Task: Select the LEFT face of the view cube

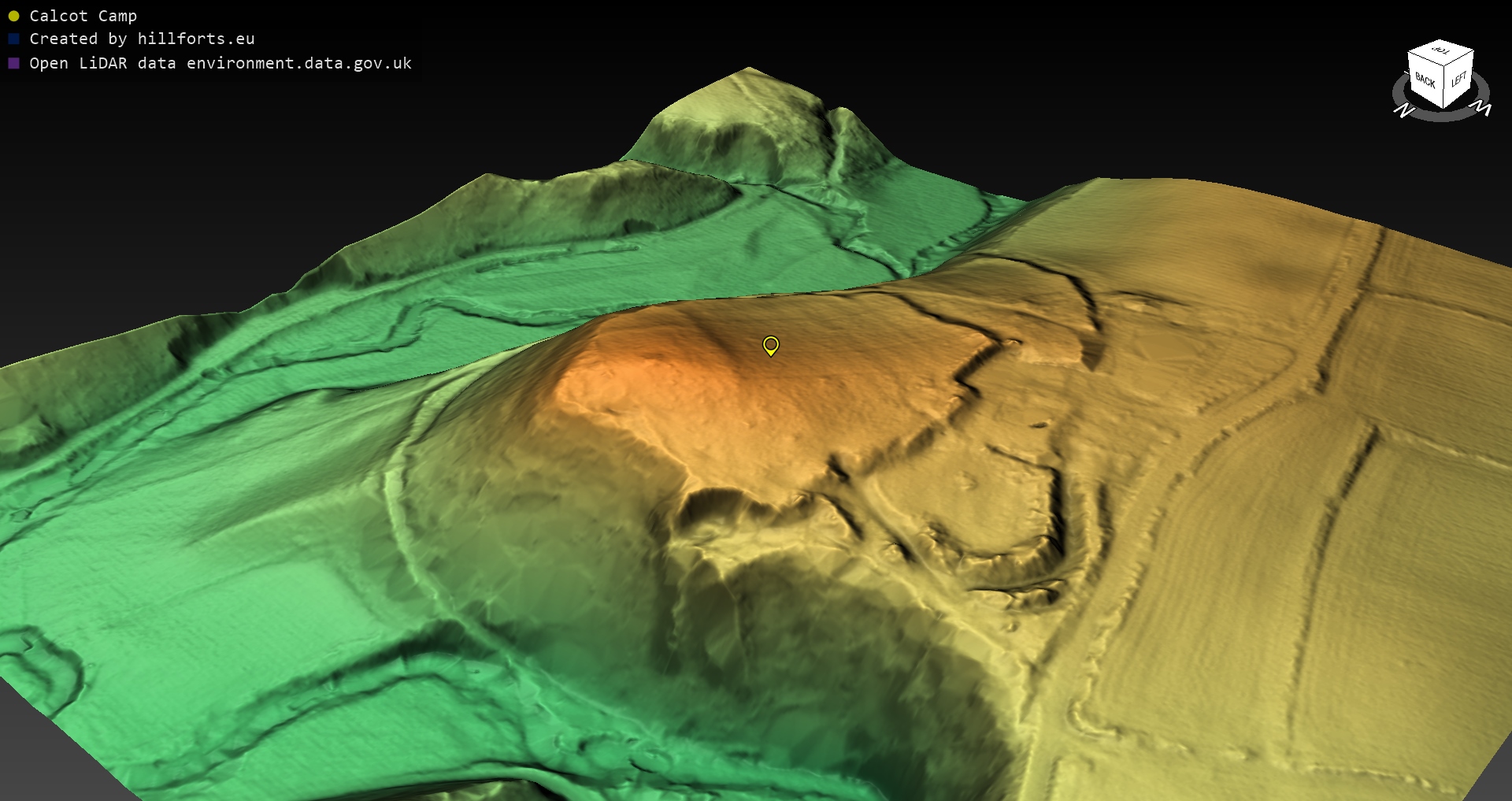Action: pos(1458,80)
